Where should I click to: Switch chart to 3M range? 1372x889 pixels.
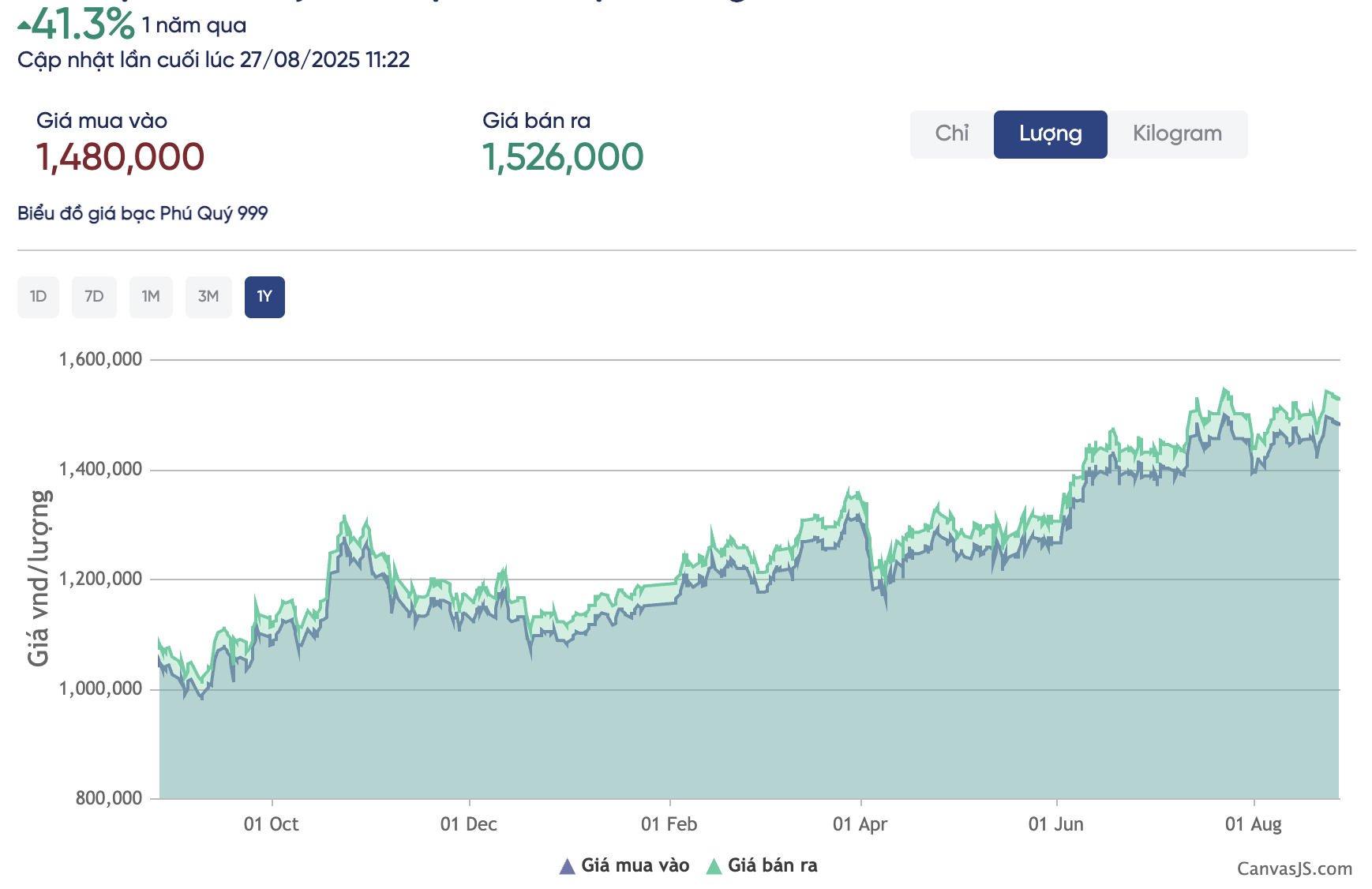point(208,297)
